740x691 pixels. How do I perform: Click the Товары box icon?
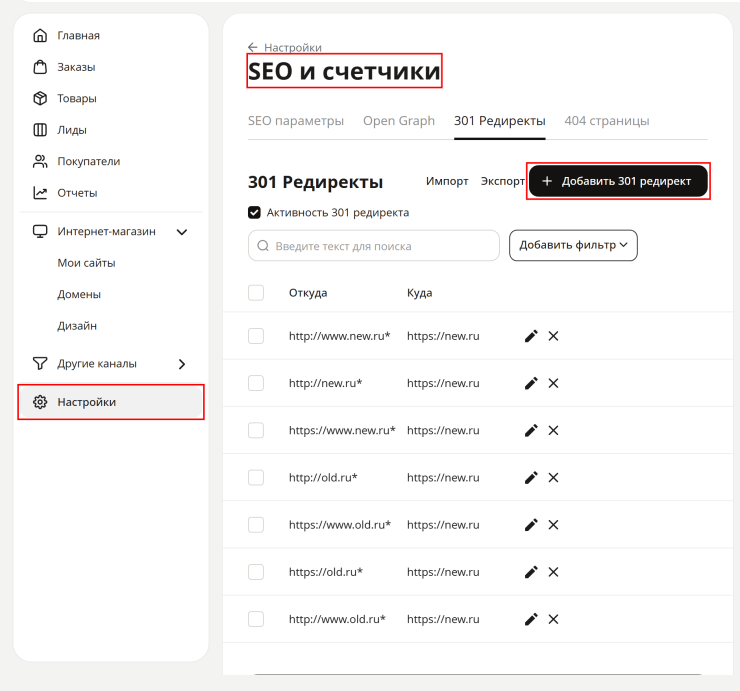click(40, 98)
